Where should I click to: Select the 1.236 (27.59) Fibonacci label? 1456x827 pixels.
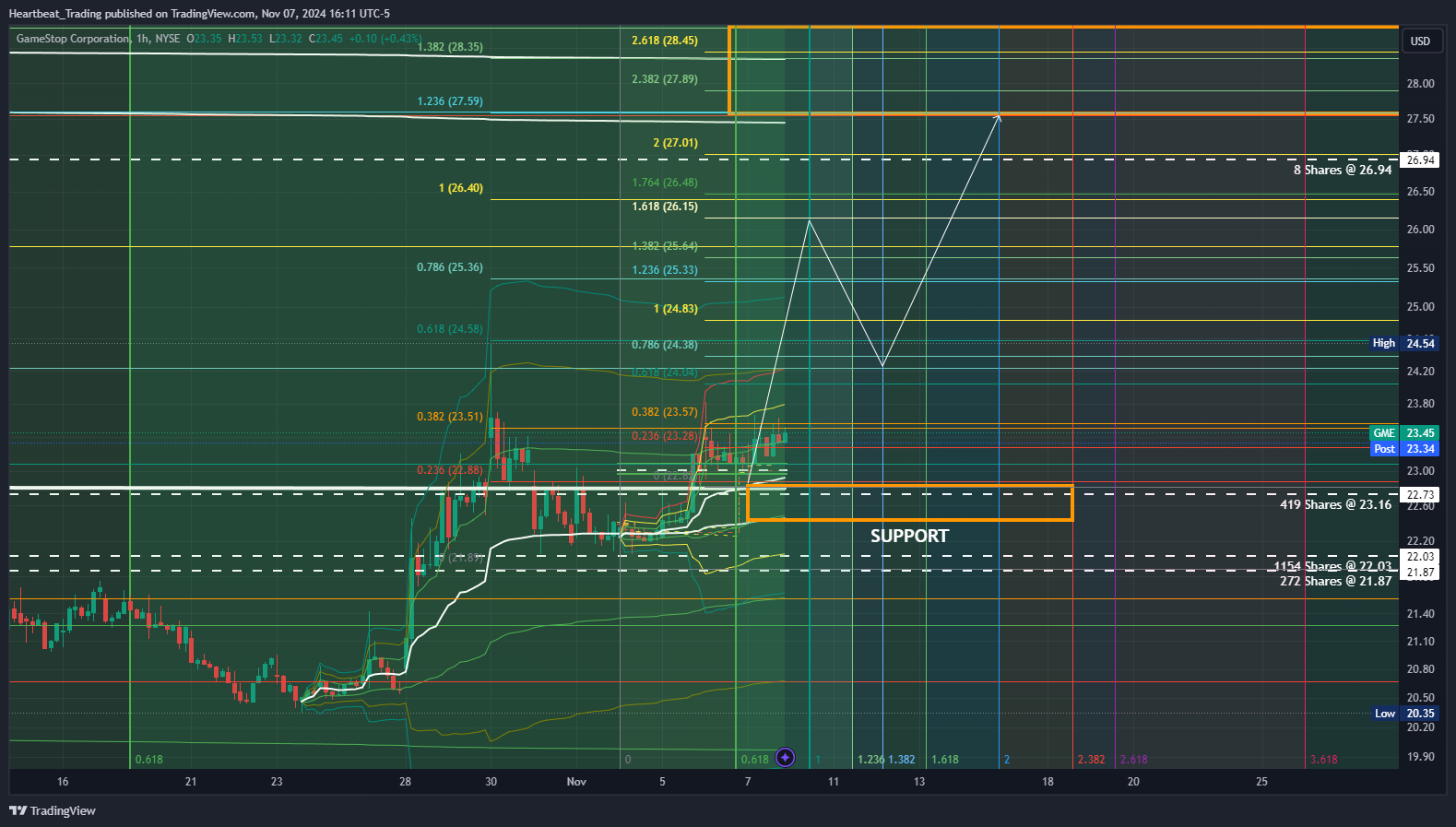[x=450, y=101]
